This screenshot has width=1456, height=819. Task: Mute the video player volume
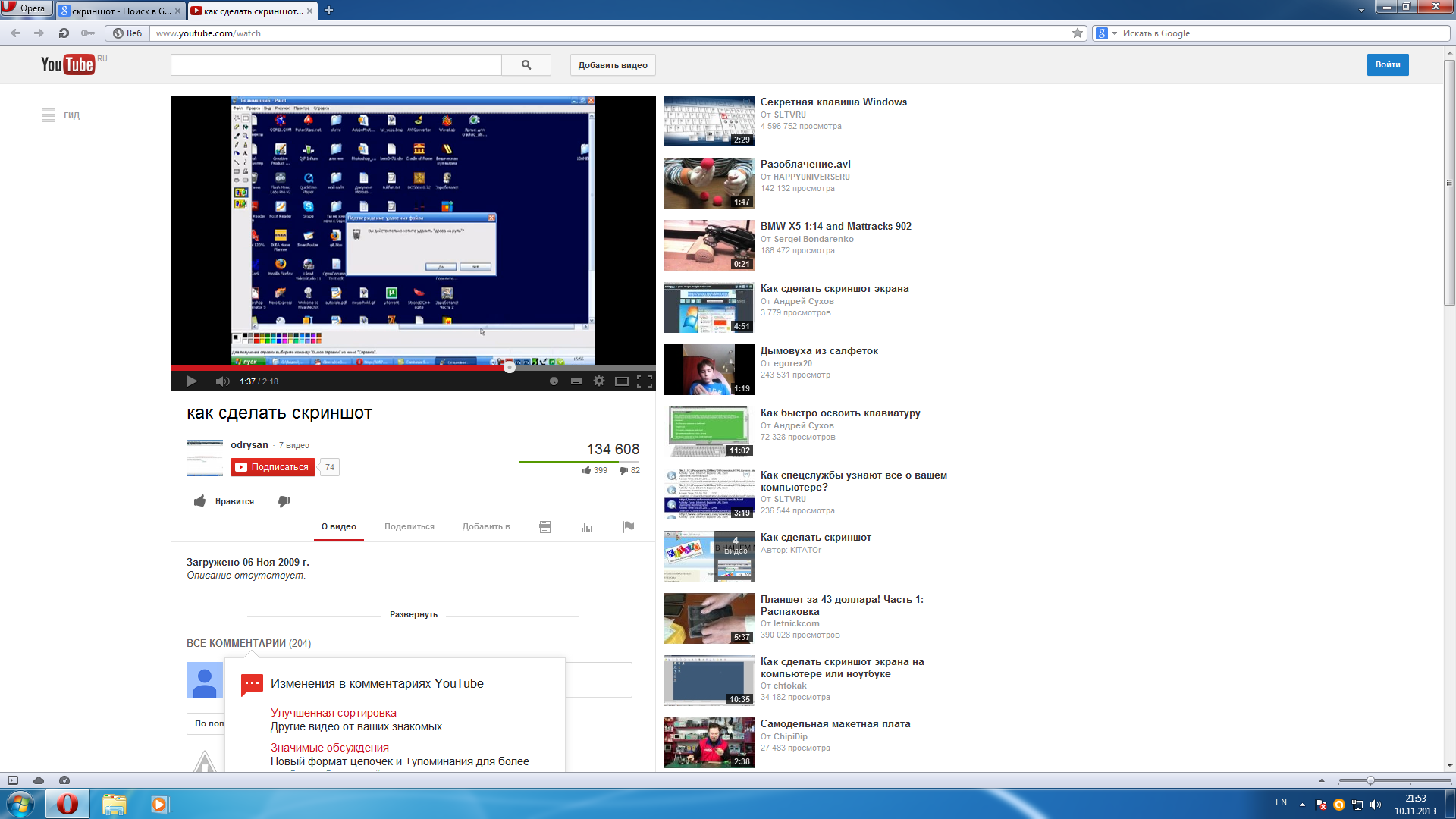coord(221,381)
